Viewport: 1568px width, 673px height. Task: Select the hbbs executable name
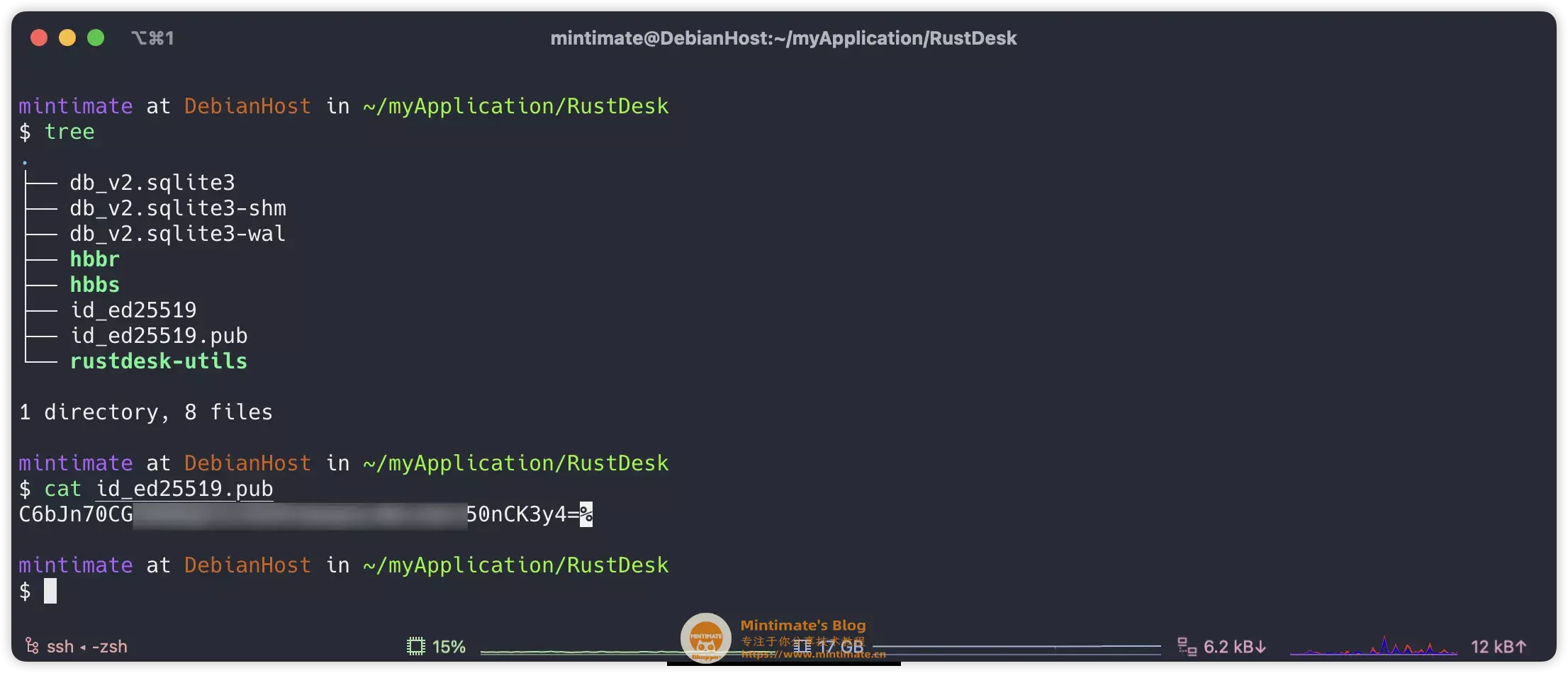tap(95, 285)
